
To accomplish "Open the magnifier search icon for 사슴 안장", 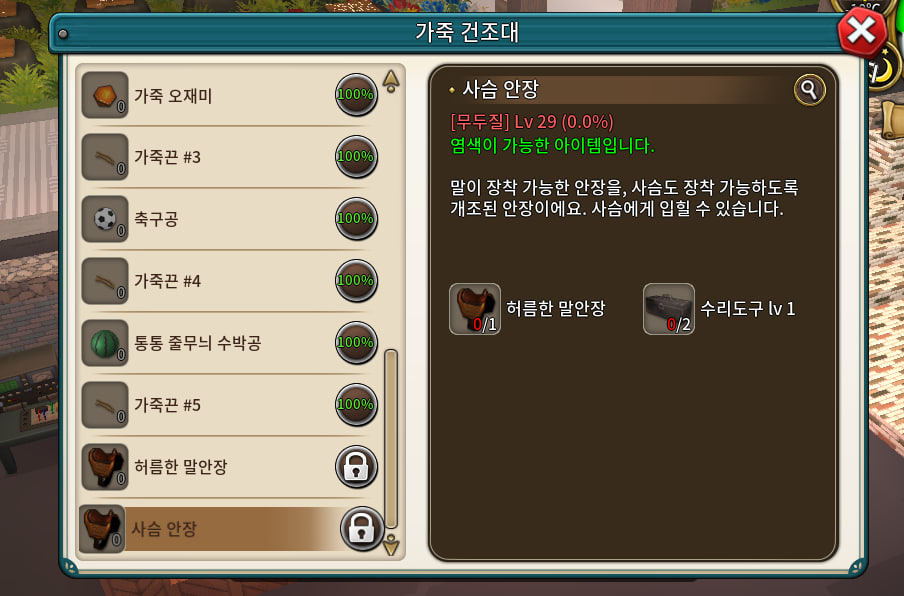I will (x=809, y=90).
